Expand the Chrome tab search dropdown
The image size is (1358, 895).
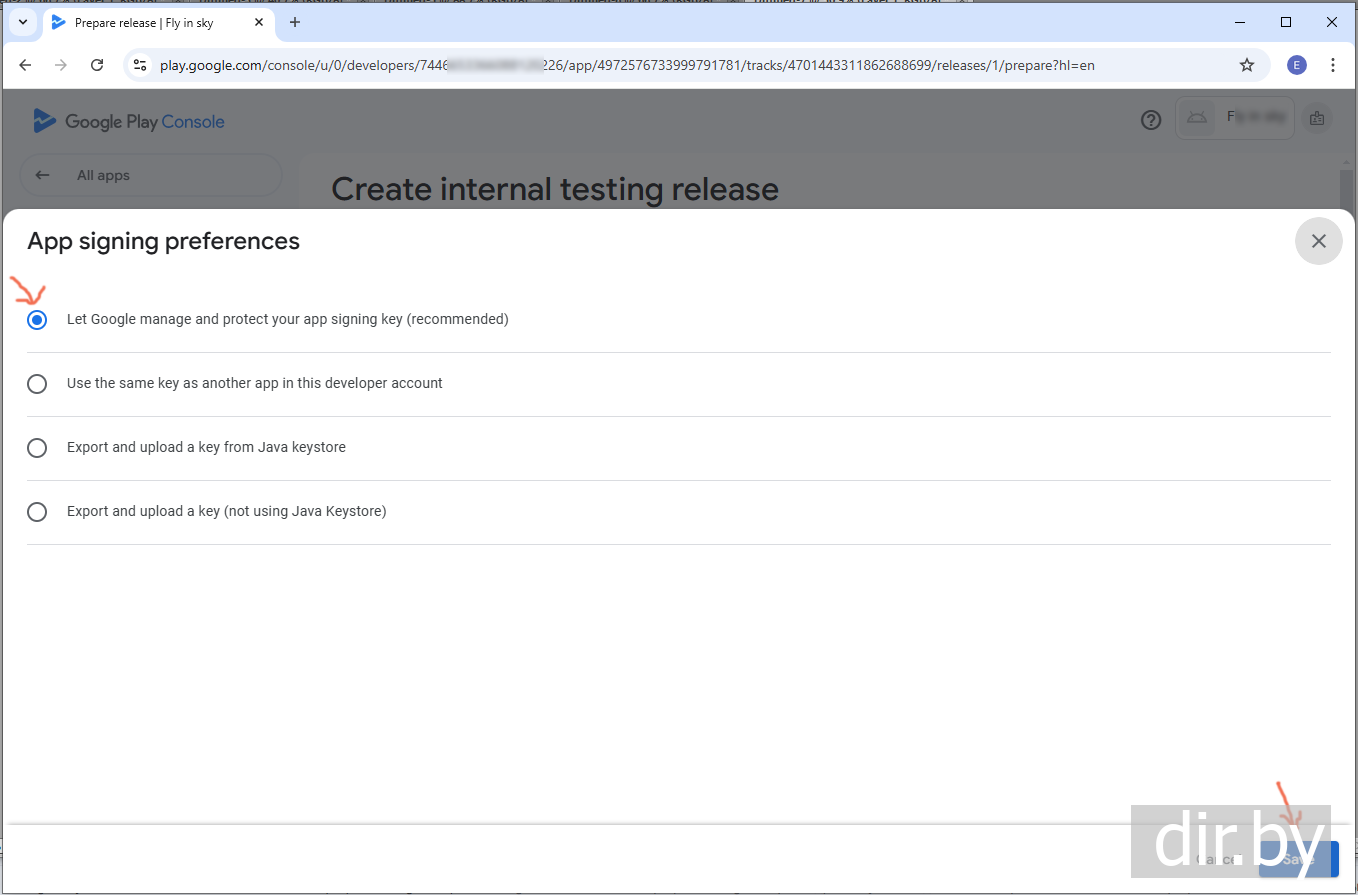[22, 22]
